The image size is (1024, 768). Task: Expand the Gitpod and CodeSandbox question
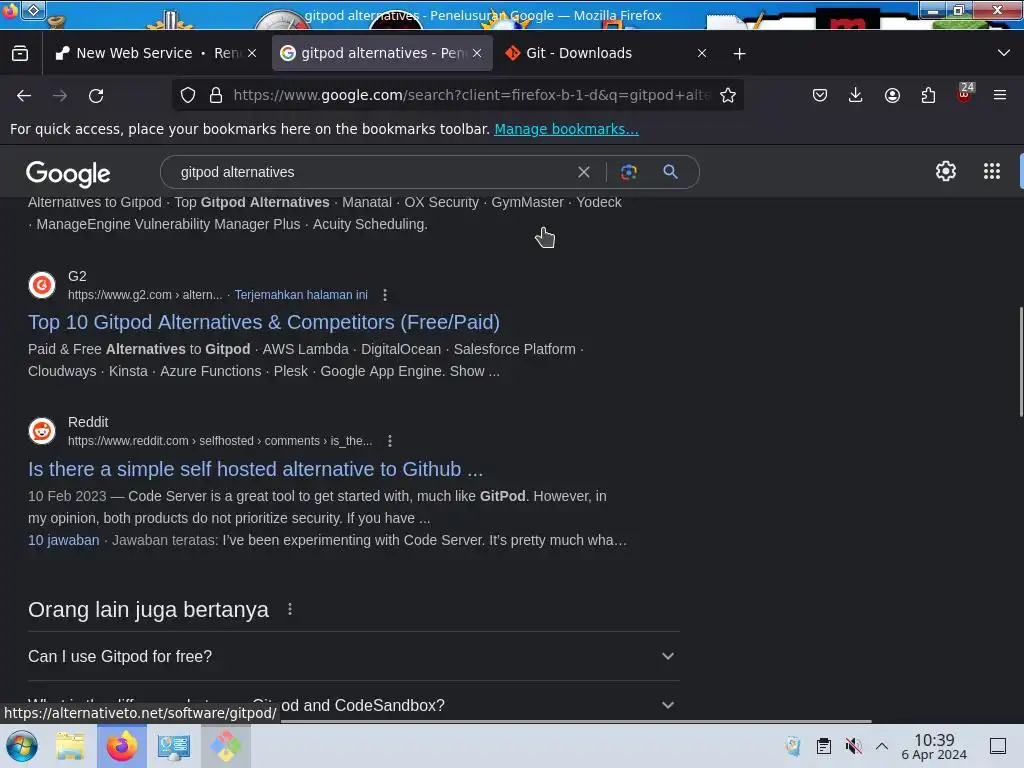coord(353,705)
